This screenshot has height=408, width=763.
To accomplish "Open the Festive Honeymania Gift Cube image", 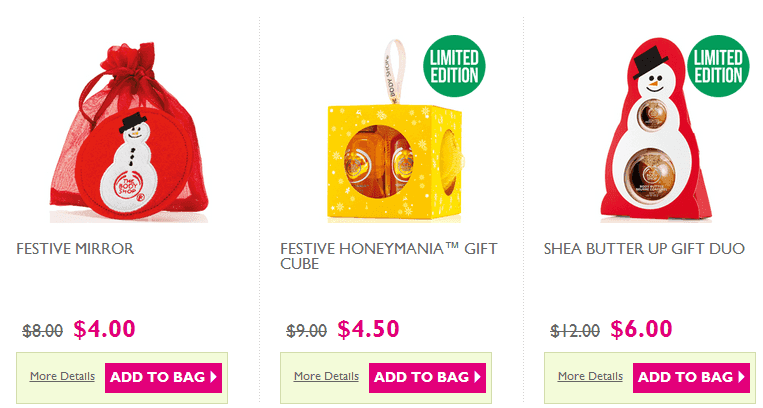I will 395,130.
